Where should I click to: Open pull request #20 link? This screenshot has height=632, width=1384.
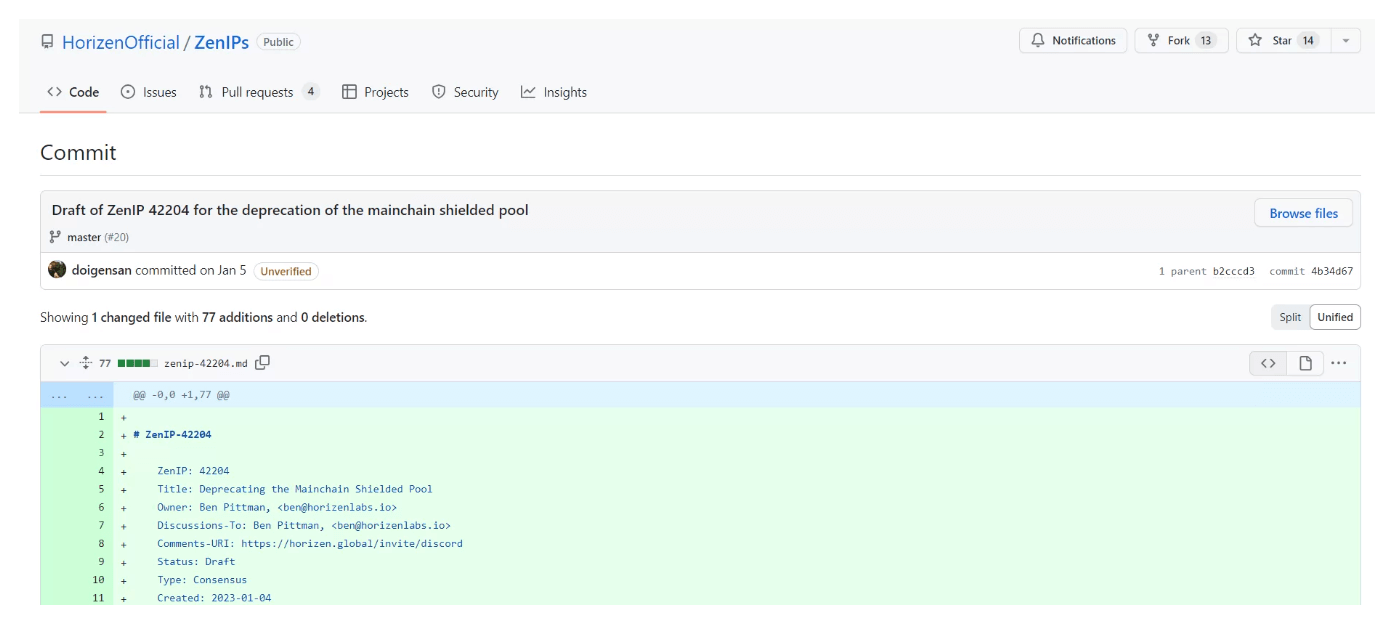[117, 237]
